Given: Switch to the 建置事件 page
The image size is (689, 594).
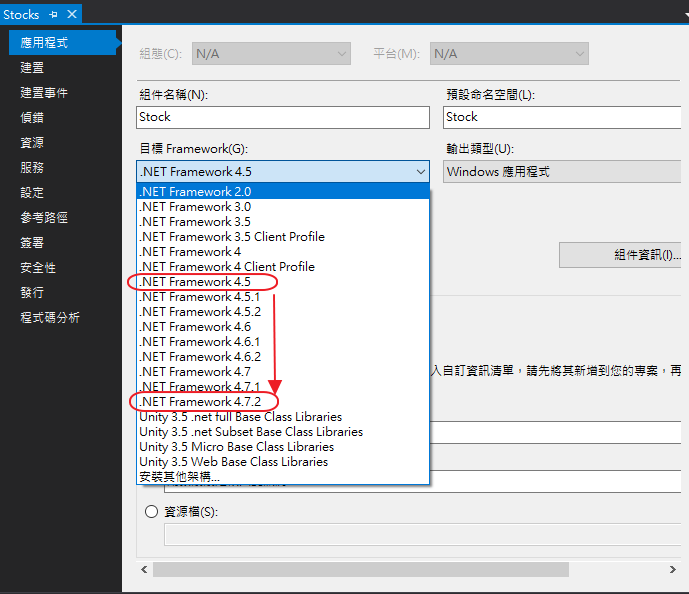Looking at the screenshot, I should 44,93.
